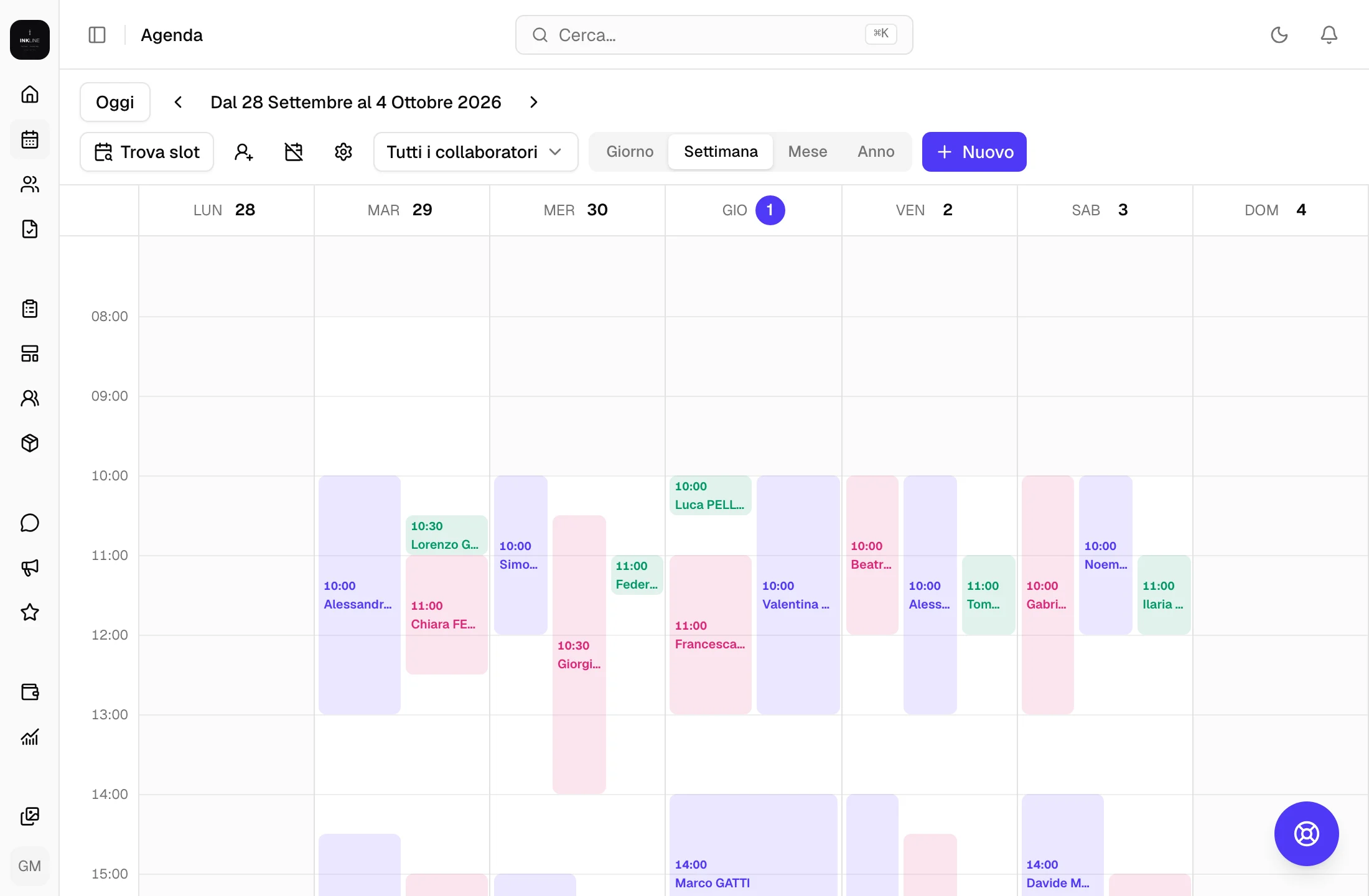Click the life-buoy help button
This screenshot has height=896, width=1369.
(x=1307, y=834)
